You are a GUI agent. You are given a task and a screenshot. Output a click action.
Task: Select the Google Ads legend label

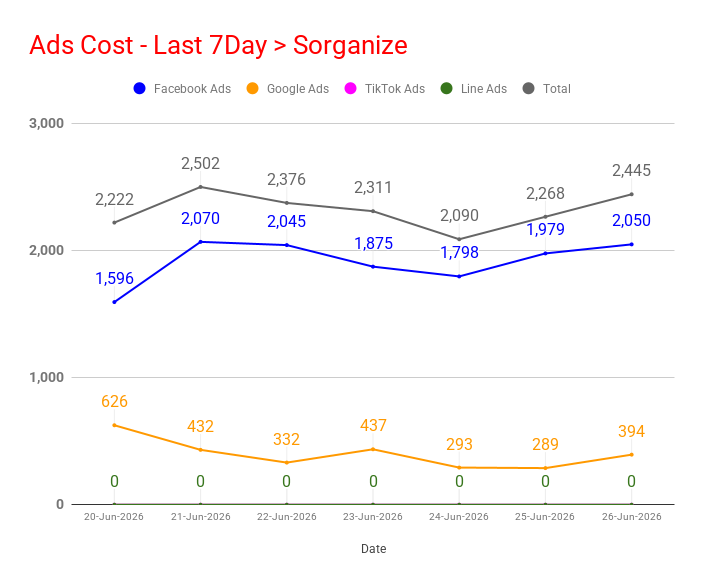coord(298,89)
